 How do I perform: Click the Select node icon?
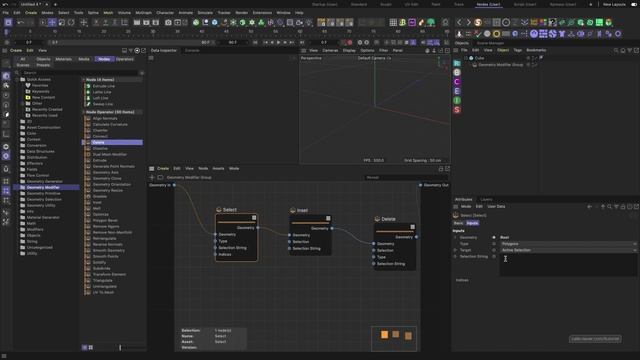pyautogui.click(x=219, y=209)
